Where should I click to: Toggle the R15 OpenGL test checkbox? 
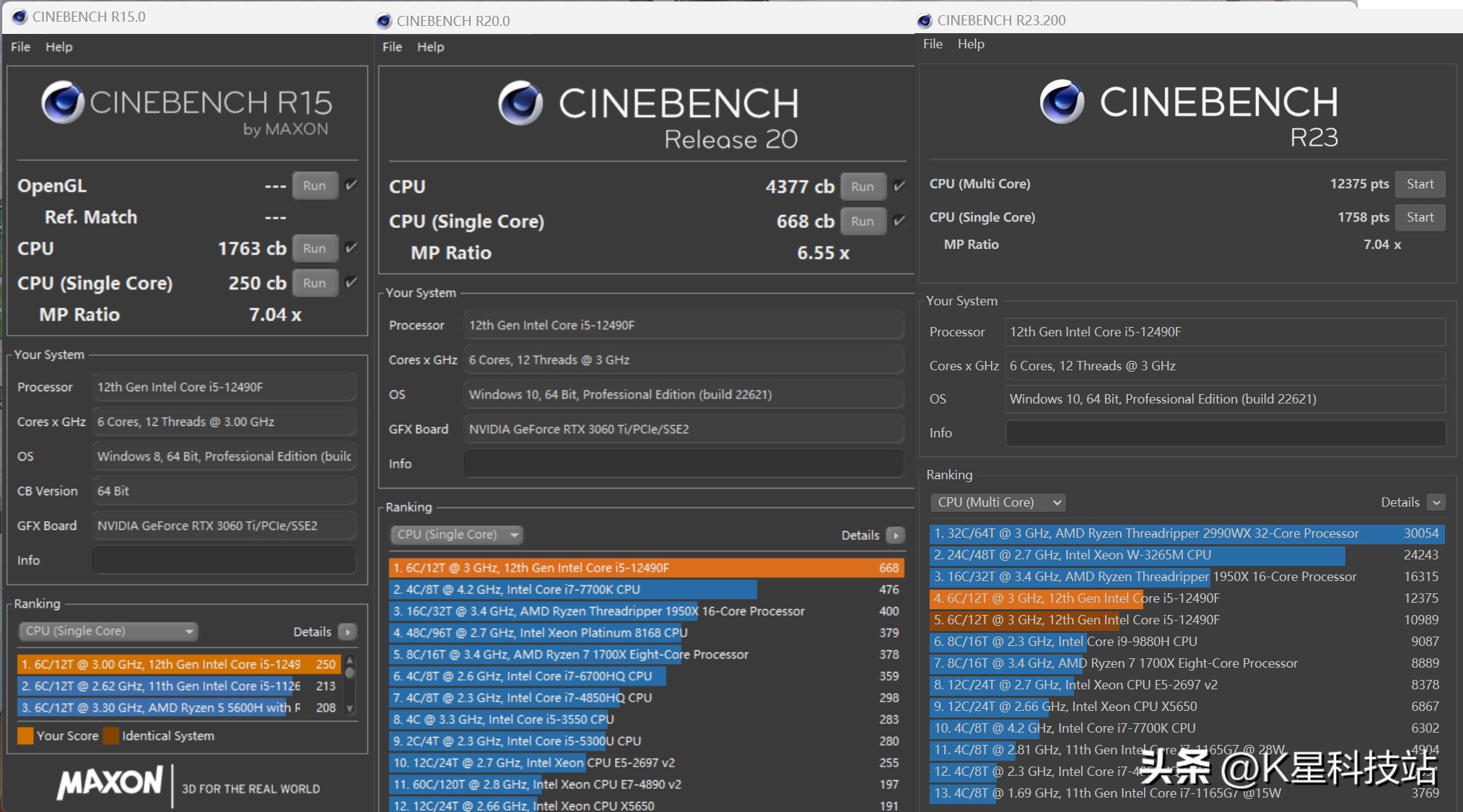click(x=351, y=185)
